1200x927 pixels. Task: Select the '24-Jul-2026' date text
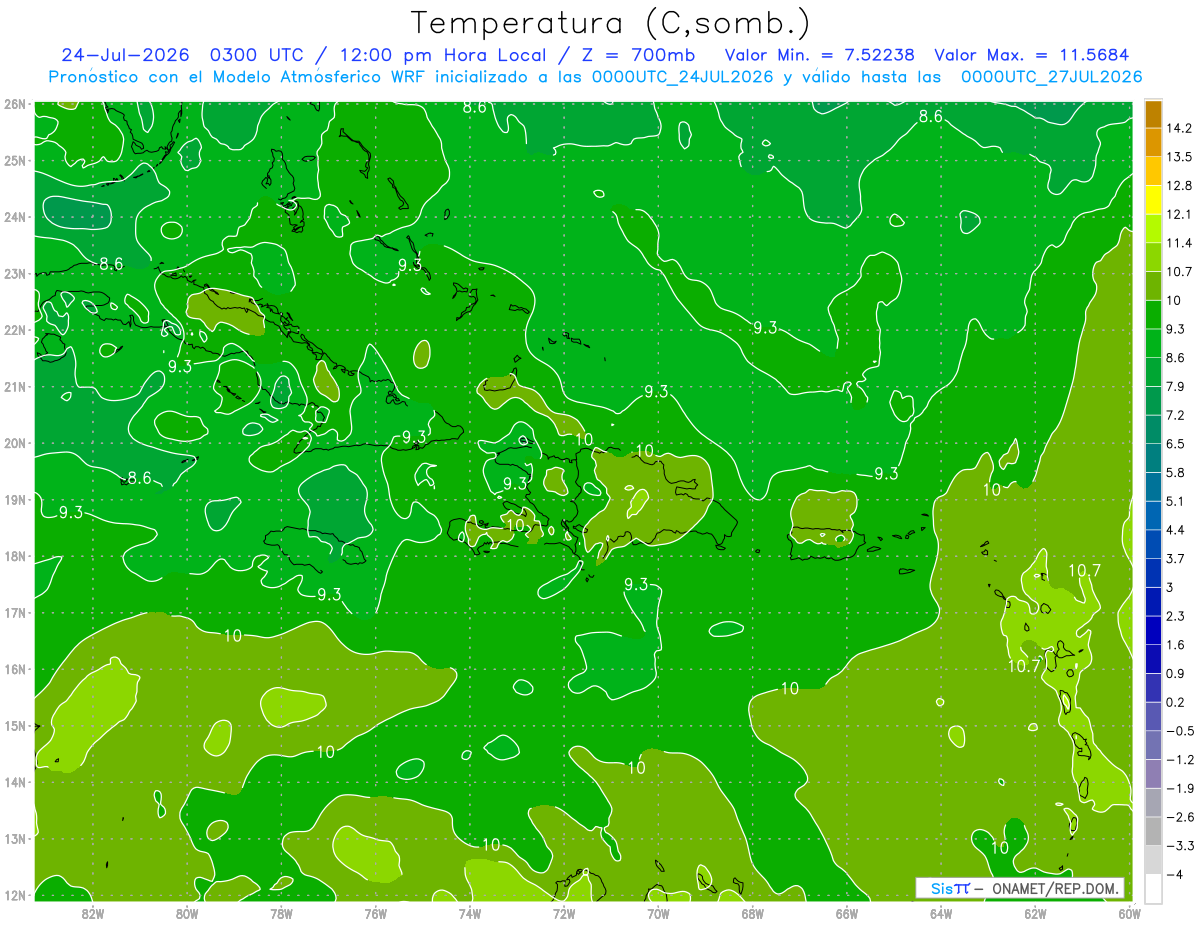(127, 55)
